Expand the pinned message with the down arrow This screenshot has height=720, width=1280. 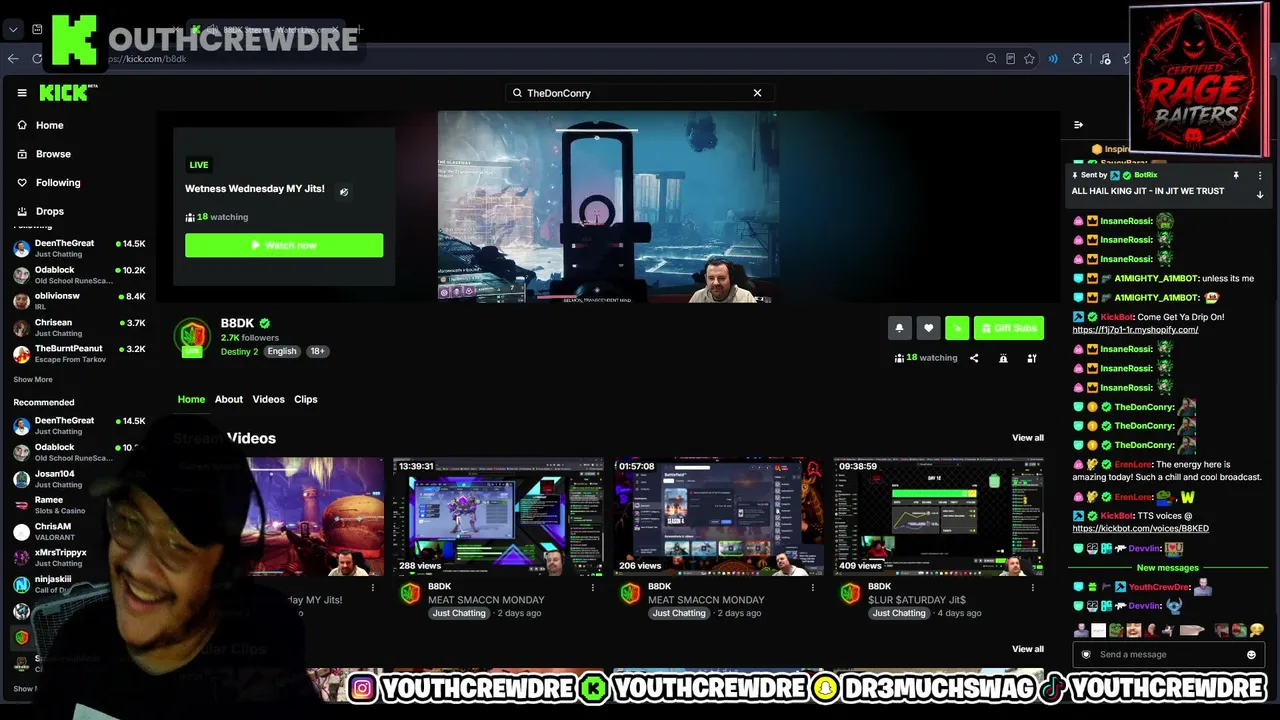(x=1260, y=195)
